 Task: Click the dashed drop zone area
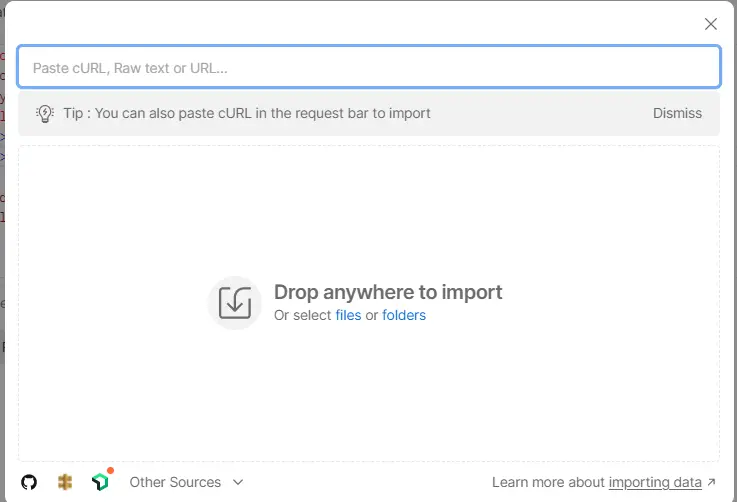[x=368, y=400]
